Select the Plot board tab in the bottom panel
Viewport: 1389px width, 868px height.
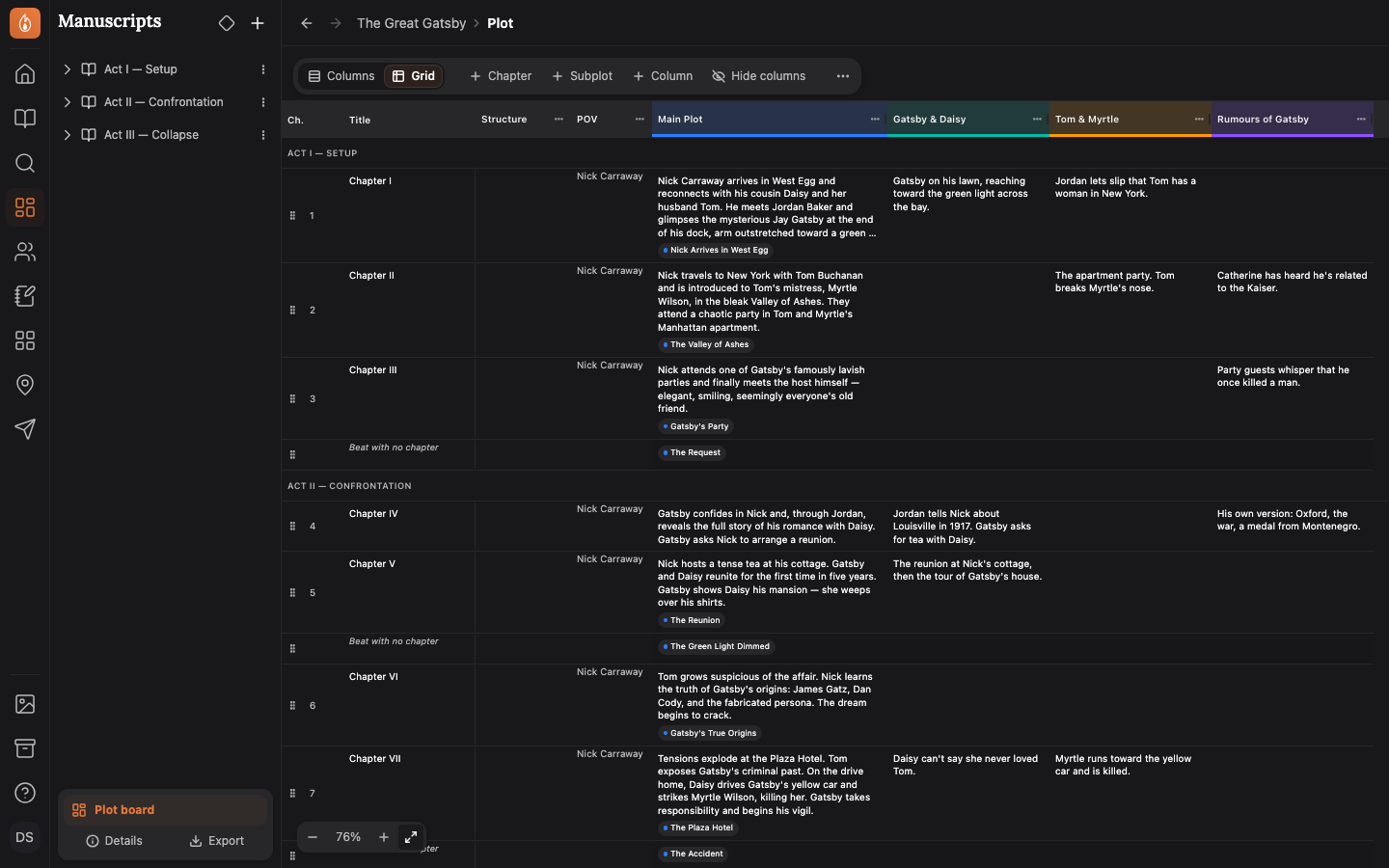pos(166,810)
